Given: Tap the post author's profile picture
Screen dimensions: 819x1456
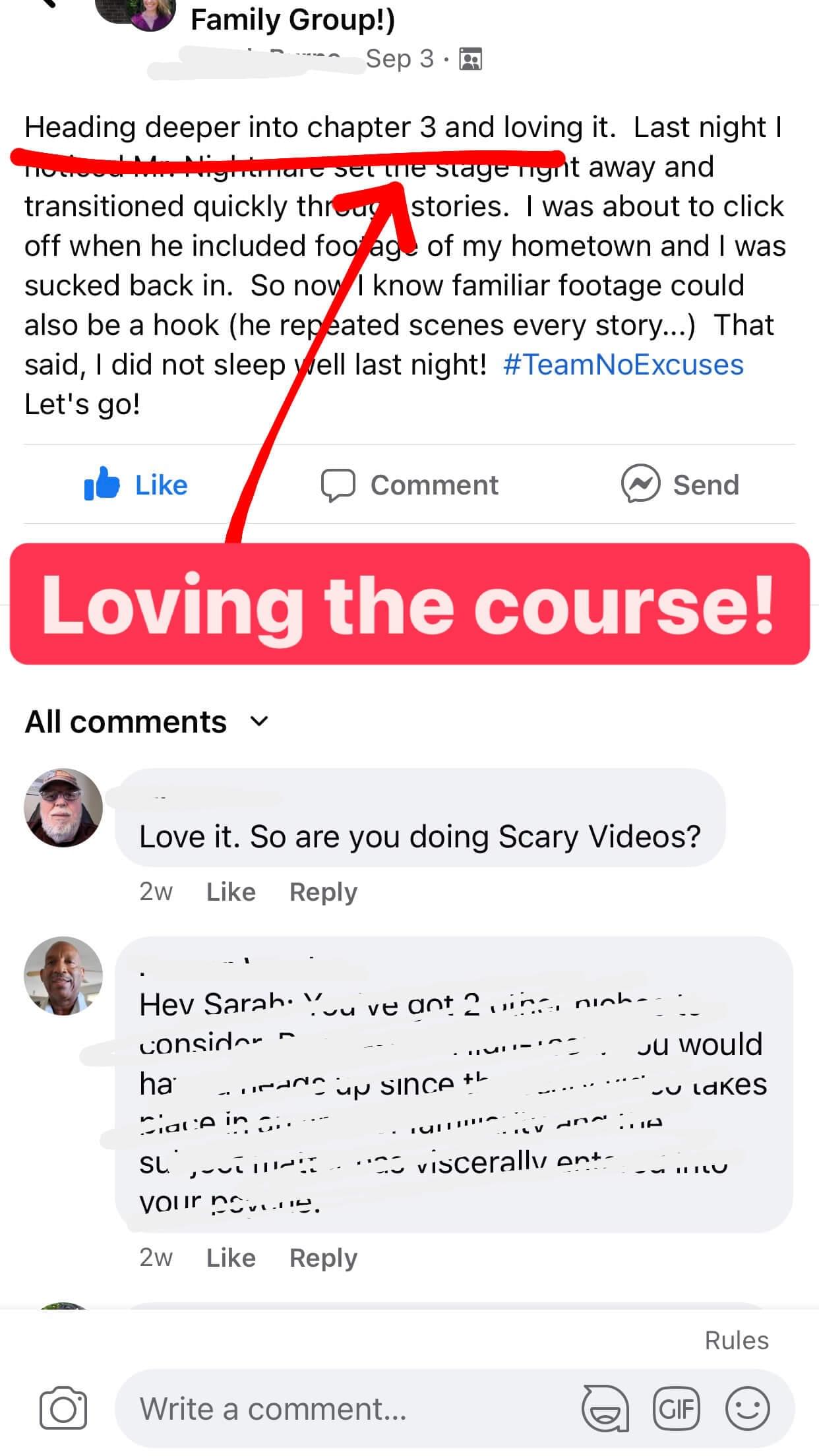Looking at the screenshot, I should (x=135, y=13).
